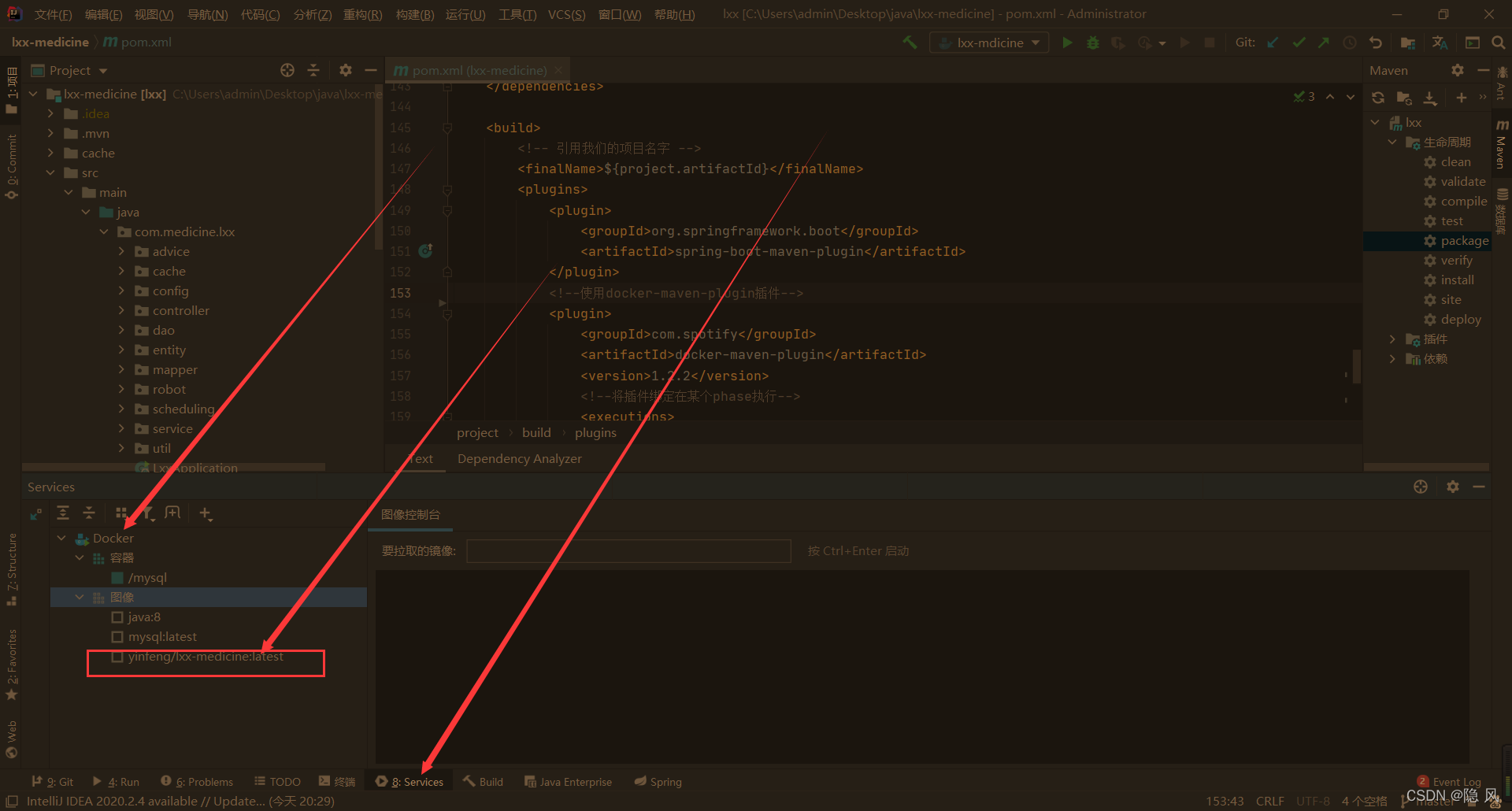Run the lxx-mdicine configuration
1512x811 pixels.
point(1067,43)
